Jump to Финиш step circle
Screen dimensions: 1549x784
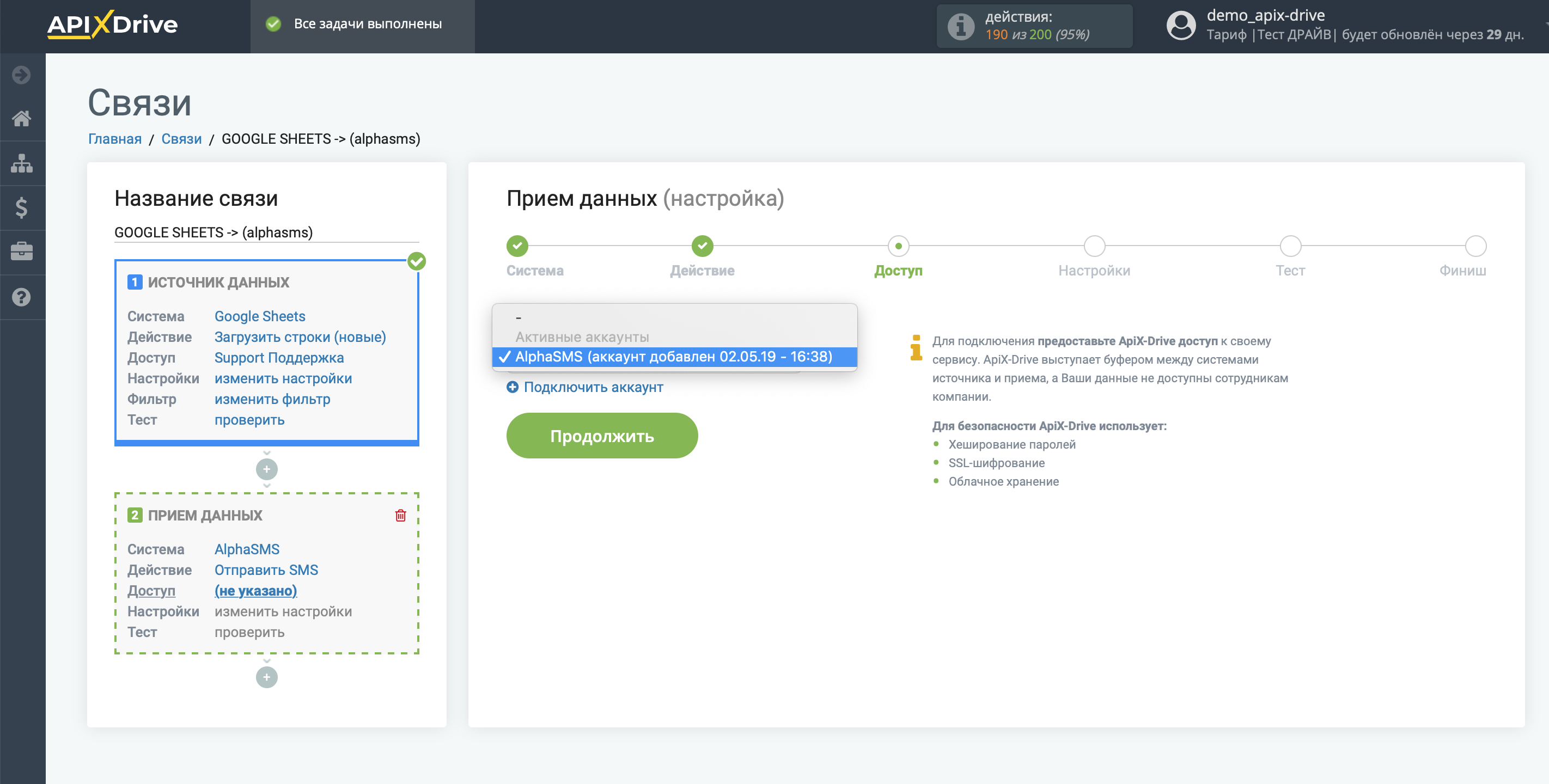point(1475,246)
